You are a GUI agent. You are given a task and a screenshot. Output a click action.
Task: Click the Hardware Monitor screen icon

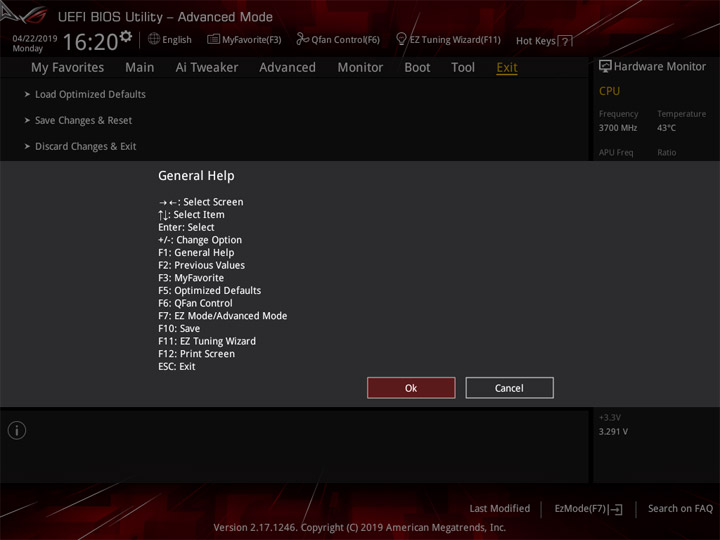tap(605, 66)
